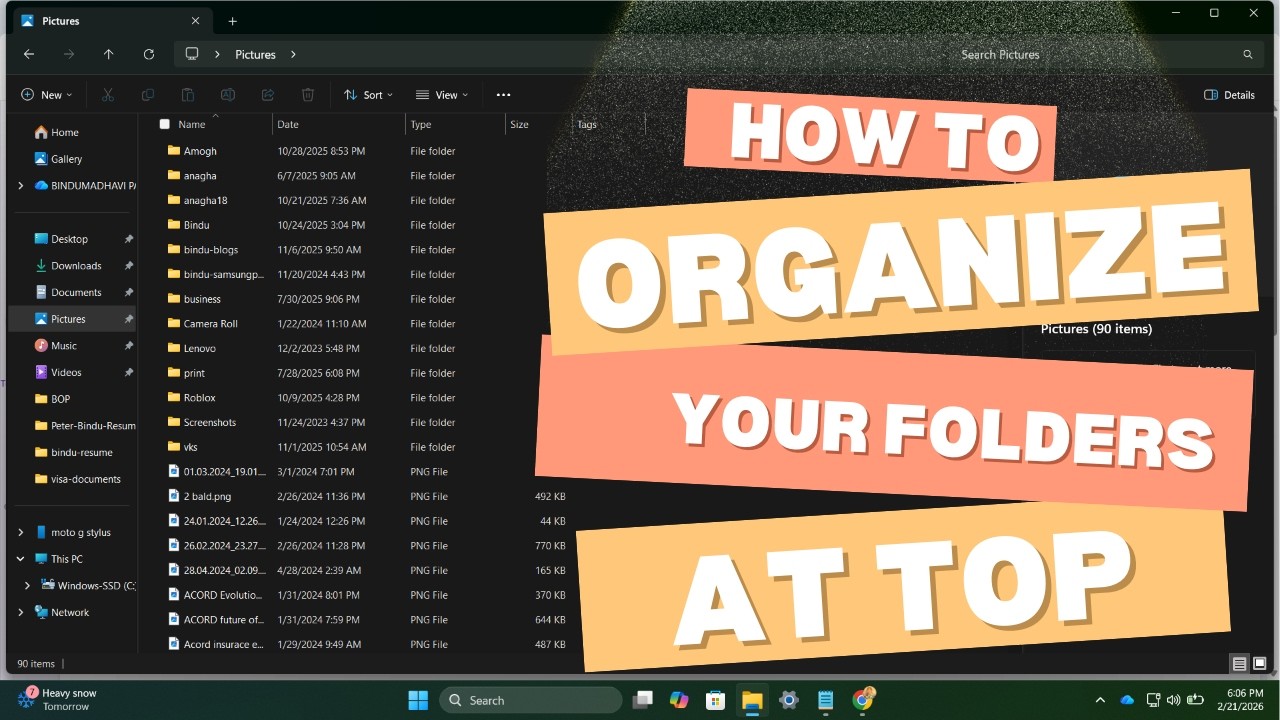1280x720 pixels.
Task: Click the search magnifier icon
Action: pos(1247,55)
